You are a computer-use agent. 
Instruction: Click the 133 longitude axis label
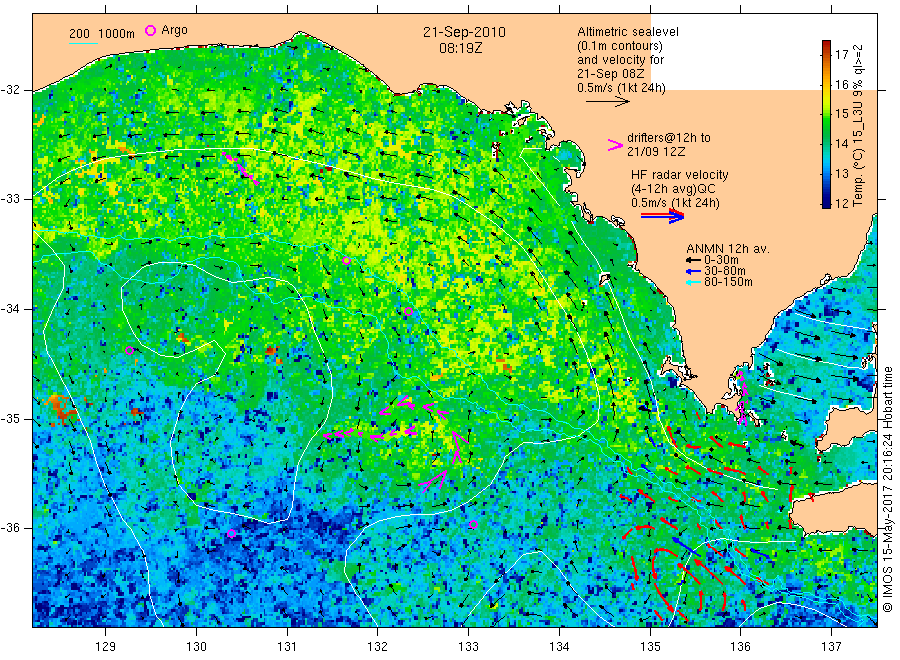pos(468,647)
